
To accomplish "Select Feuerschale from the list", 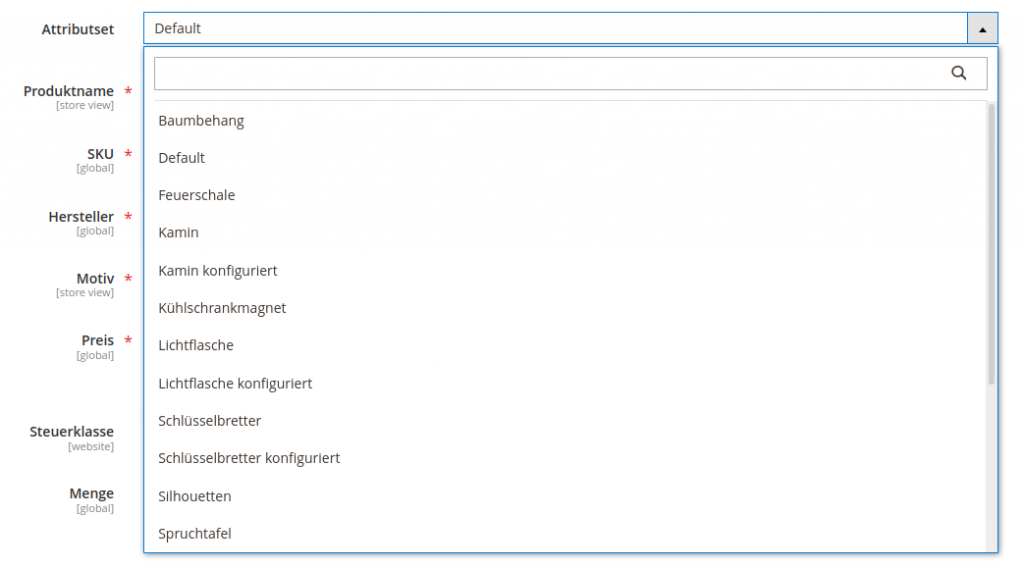I will point(197,195).
